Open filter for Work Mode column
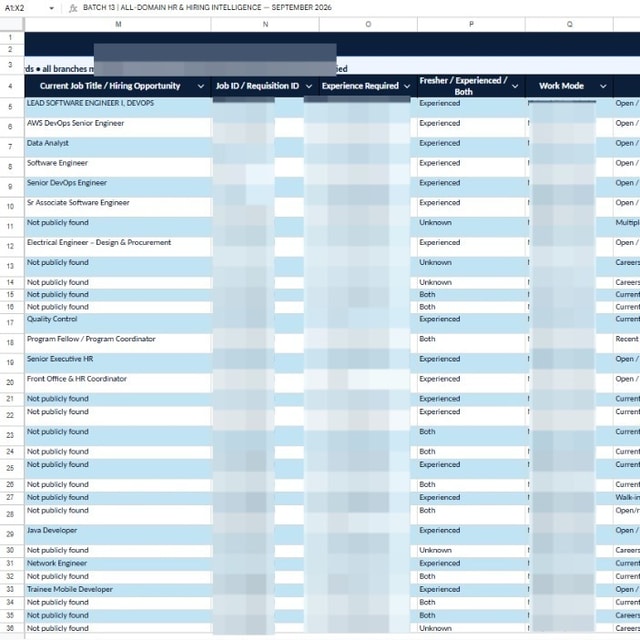The image size is (640, 640). pyautogui.click(x=603, y=86)
